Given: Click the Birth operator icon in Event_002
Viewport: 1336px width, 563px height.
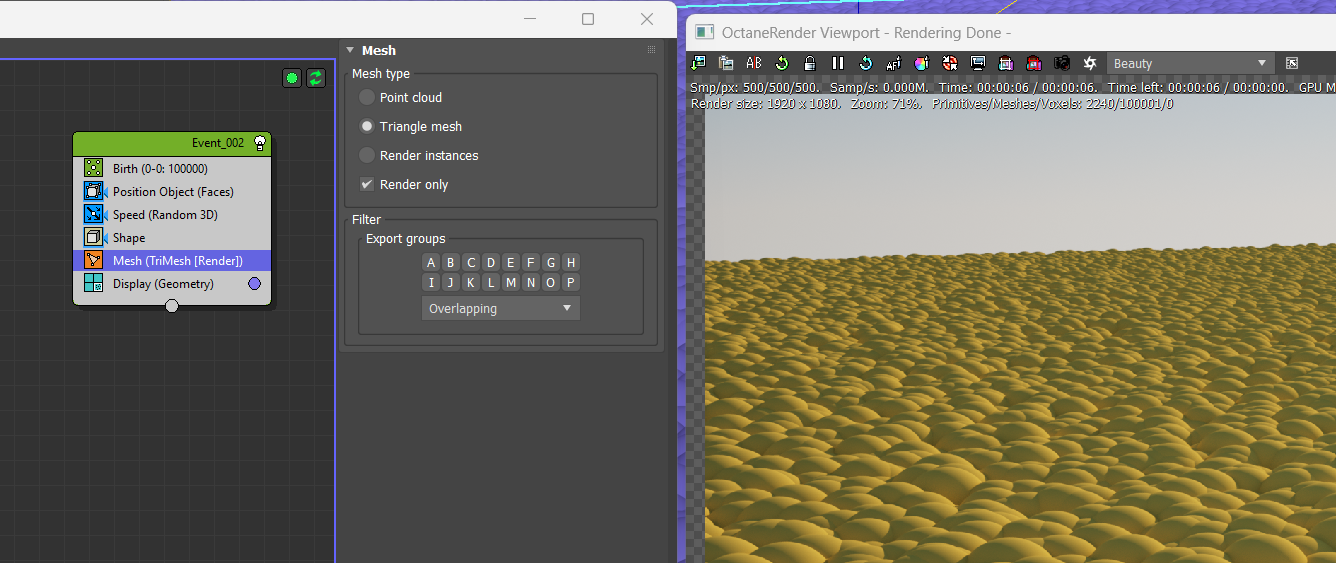Looking at the screenshot, I should (x=93, y=168).
